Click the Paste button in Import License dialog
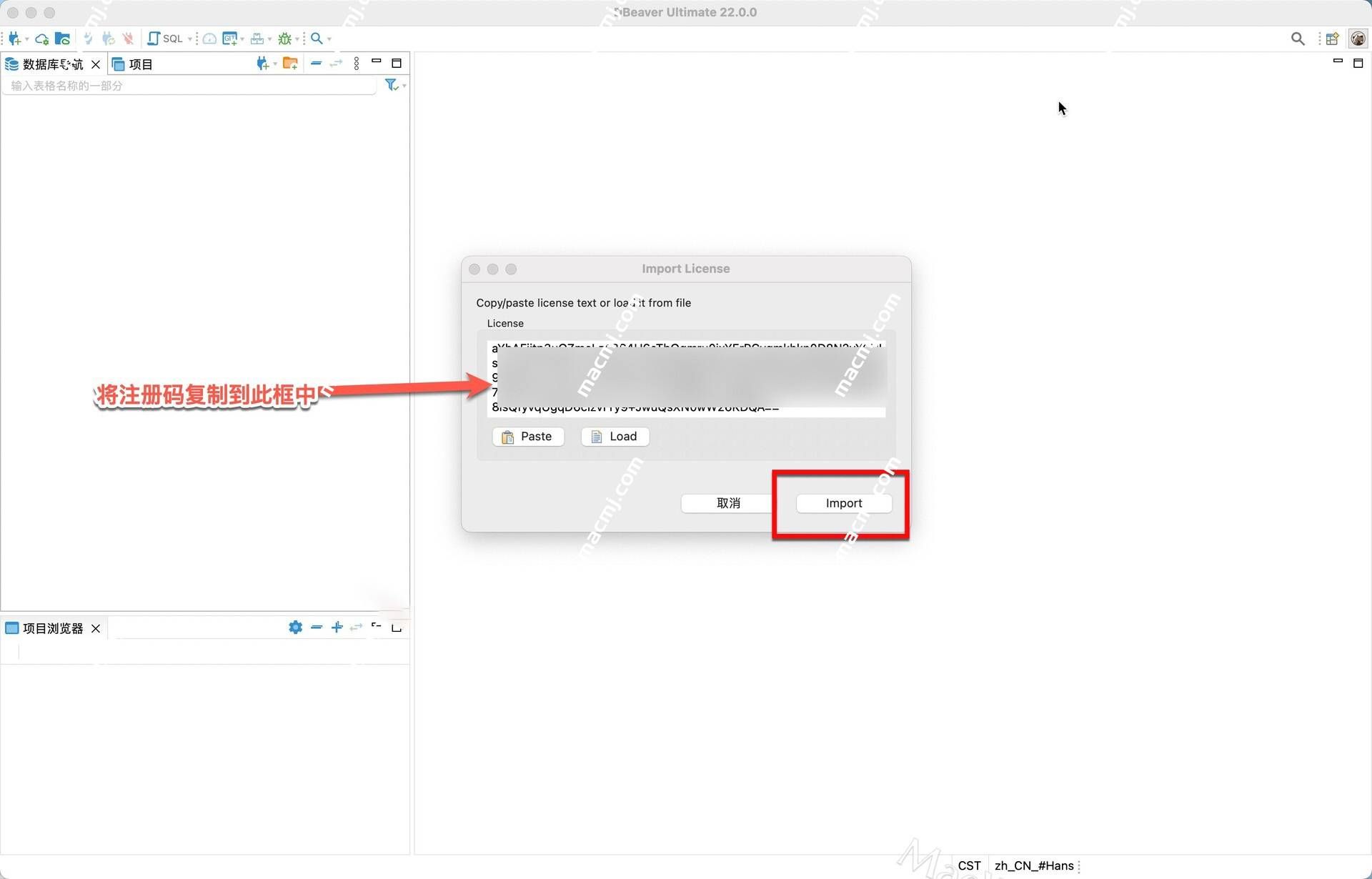 click(528, 437)
